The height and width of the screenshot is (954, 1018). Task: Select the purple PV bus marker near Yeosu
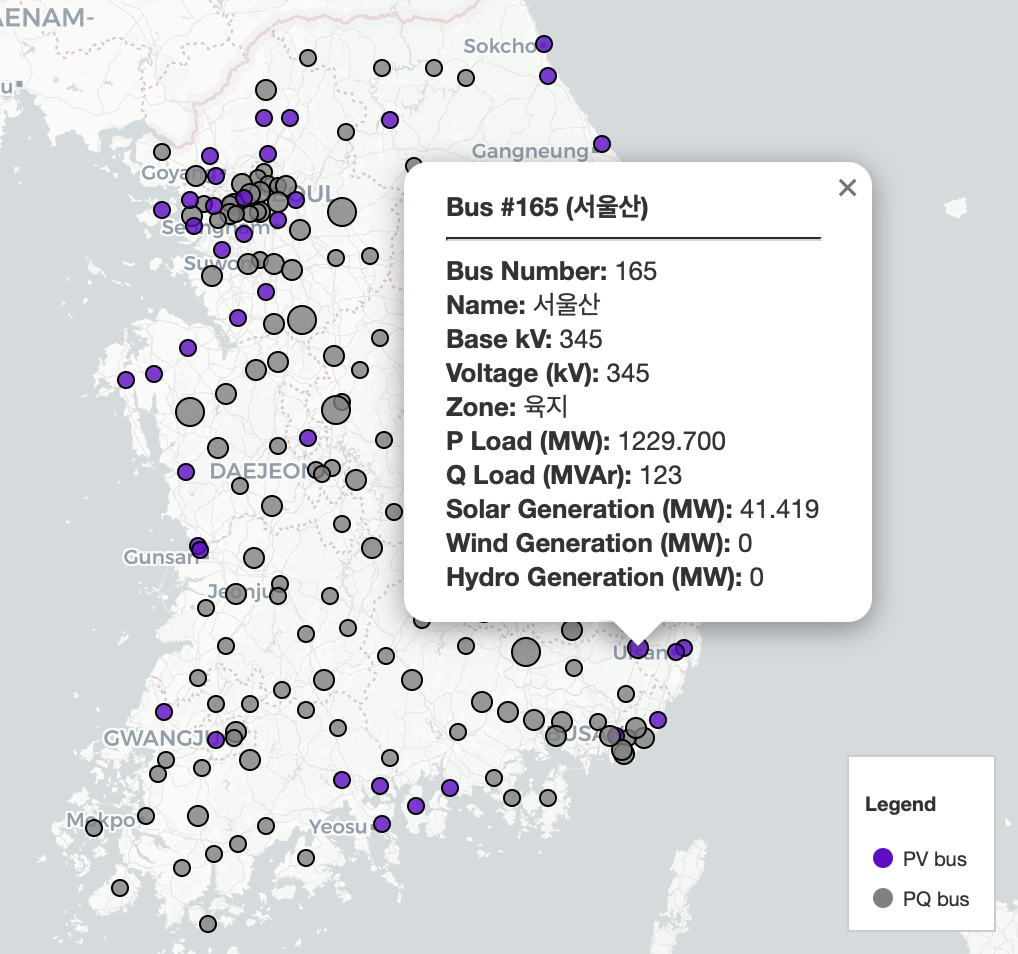coord(382,824)
